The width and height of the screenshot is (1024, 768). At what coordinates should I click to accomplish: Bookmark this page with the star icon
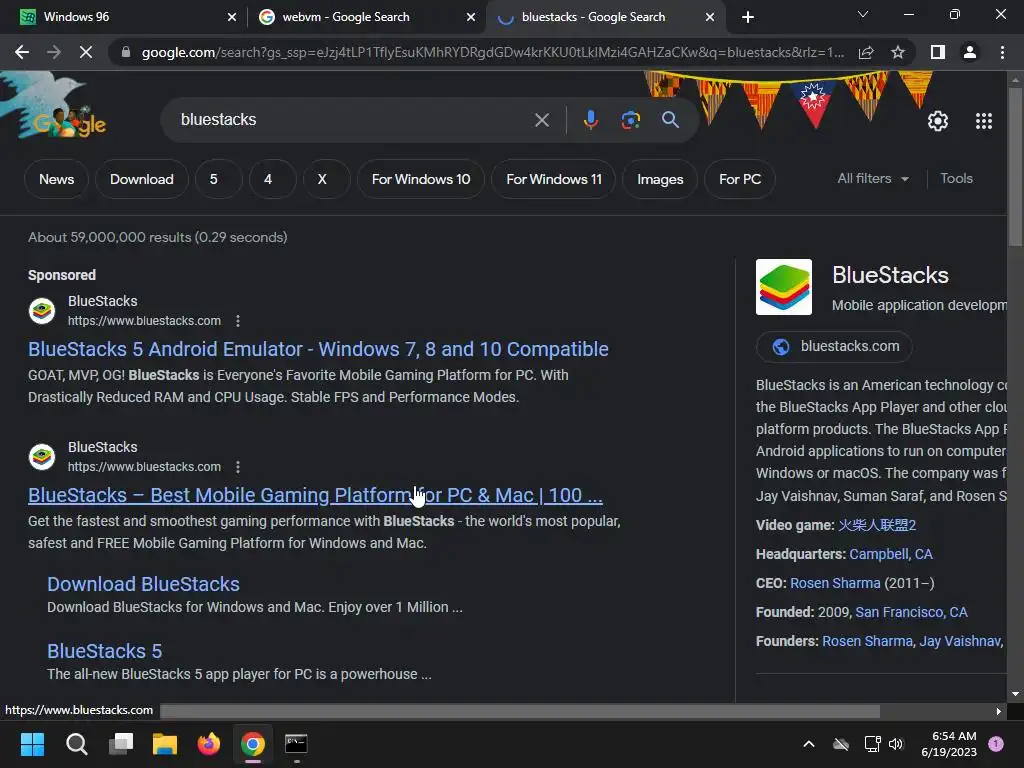click(x=898, y=52)
